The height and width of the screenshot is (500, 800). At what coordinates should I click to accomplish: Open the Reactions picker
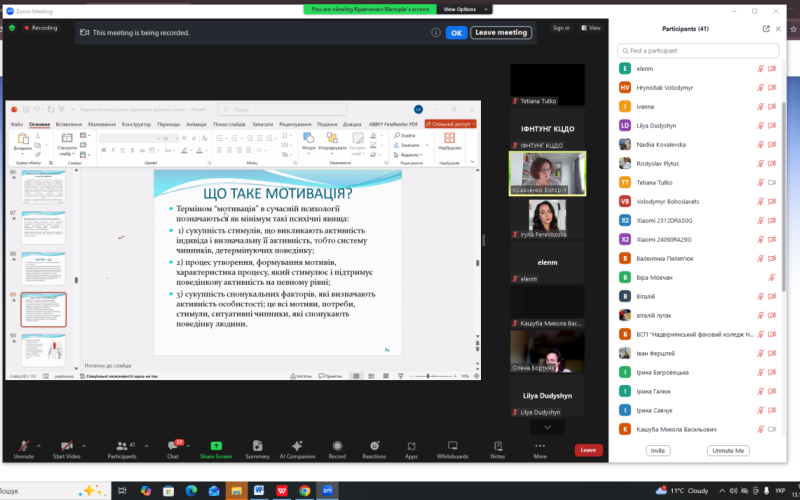click(374, 449)
